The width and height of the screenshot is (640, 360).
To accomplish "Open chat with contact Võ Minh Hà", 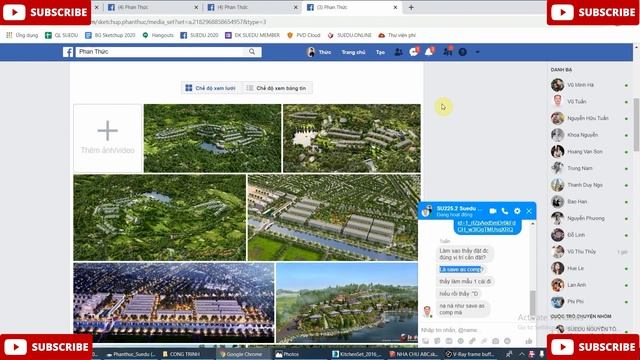I will (x=590, y=85).
